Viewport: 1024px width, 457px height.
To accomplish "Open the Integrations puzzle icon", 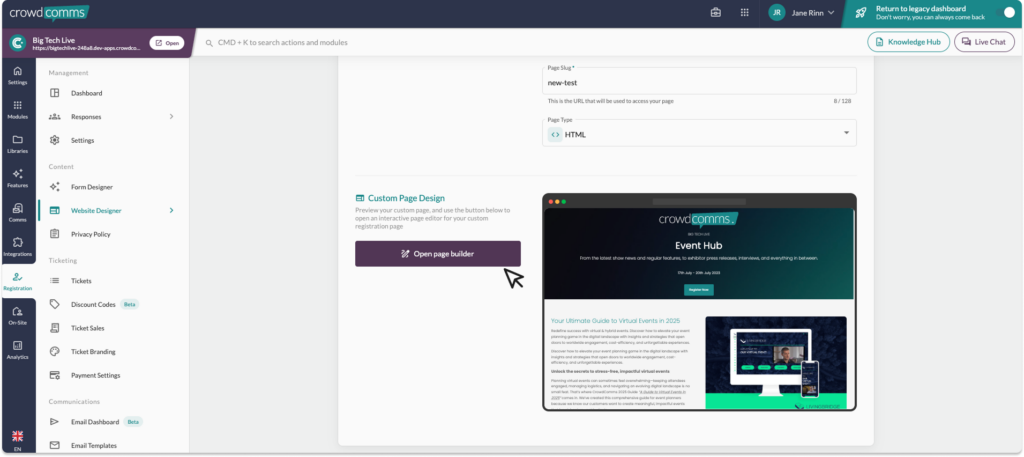I will point(18,246).
